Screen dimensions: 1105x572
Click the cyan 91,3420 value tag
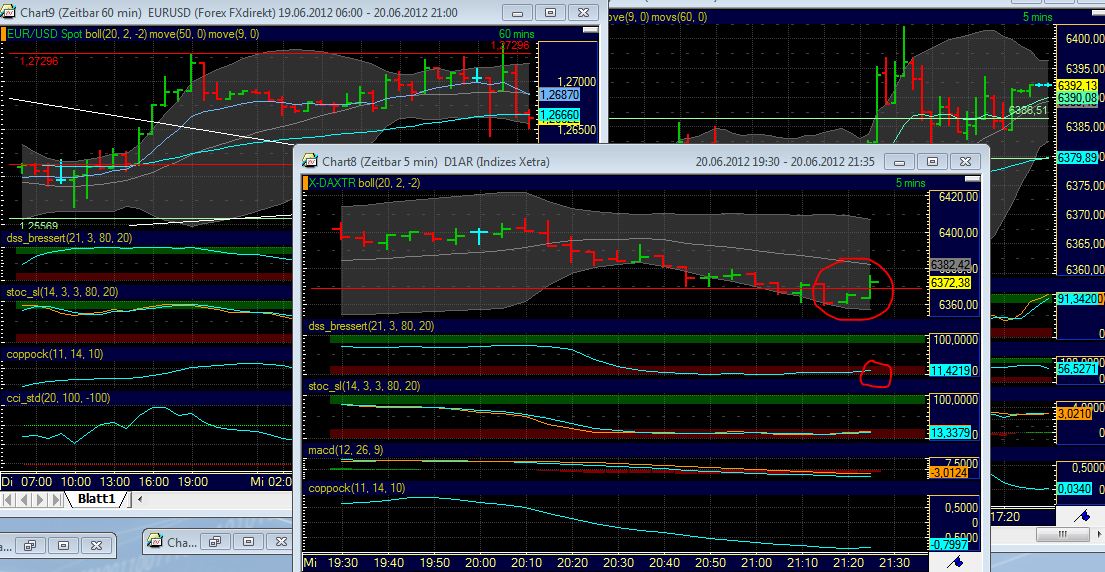coord(1078,299)
